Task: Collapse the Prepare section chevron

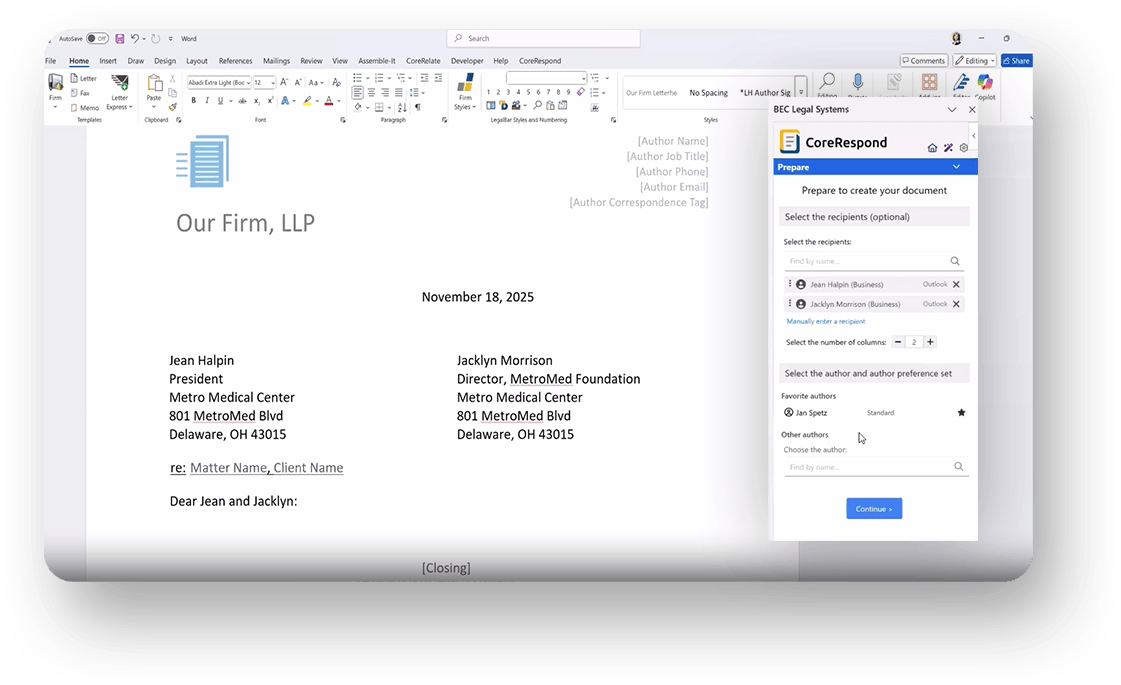Action: tap(957, 167)
